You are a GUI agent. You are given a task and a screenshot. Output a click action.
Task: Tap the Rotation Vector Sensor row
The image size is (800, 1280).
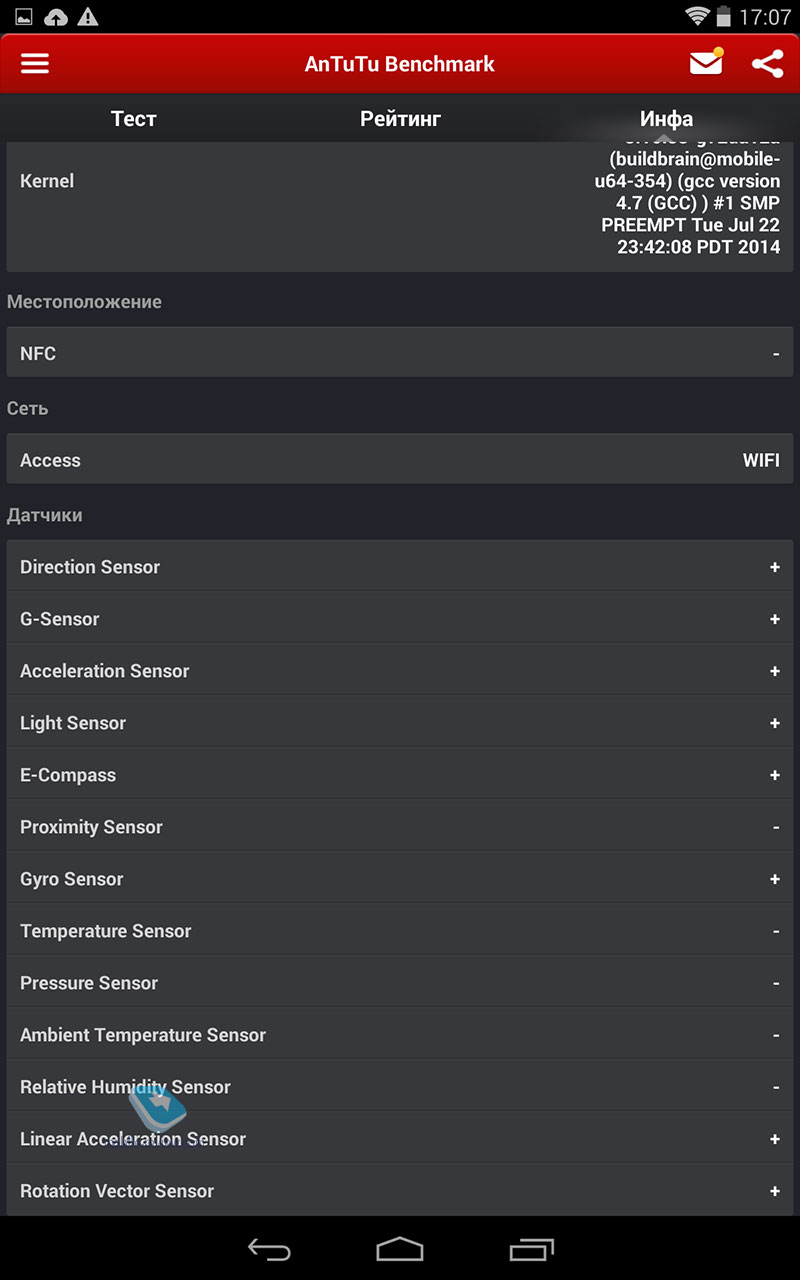coord(400,1191)
